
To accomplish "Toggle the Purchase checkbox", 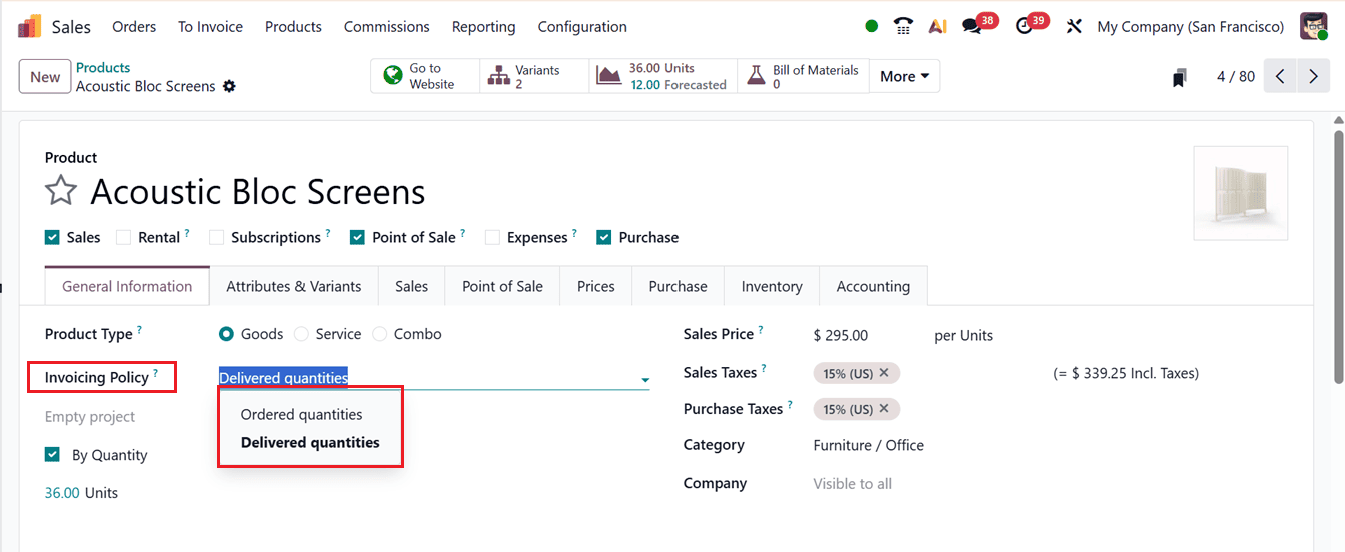I will coord(603,237).
